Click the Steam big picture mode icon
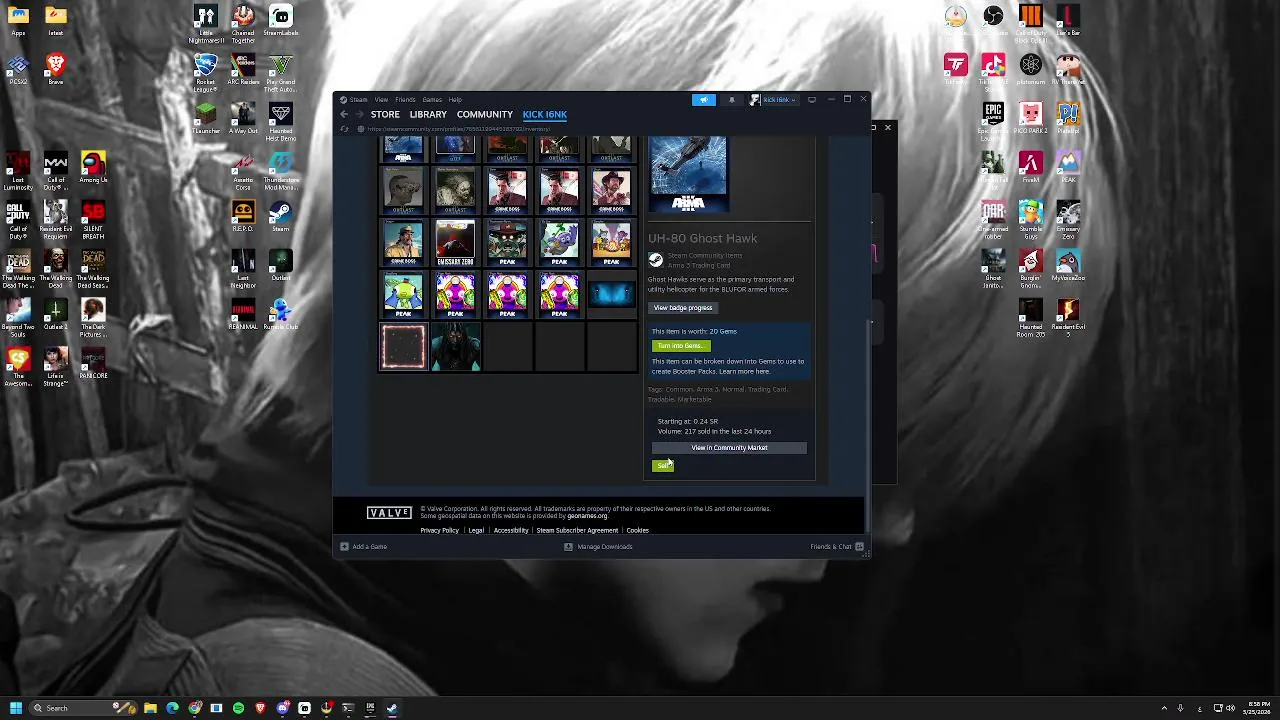Screen dimensions: 1280x720 (811, 99)
